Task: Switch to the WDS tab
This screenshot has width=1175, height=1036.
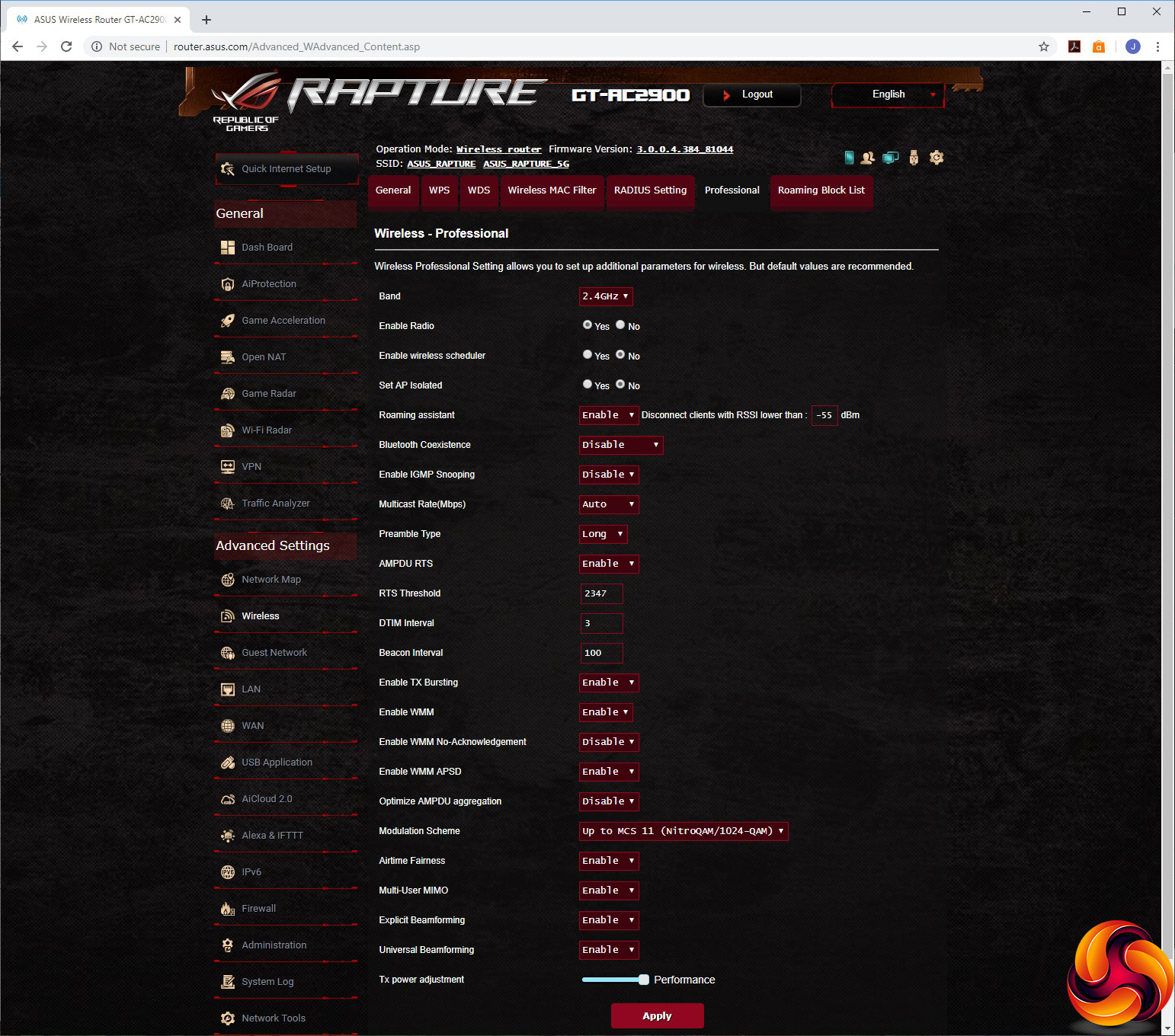Action: (479, 191)
